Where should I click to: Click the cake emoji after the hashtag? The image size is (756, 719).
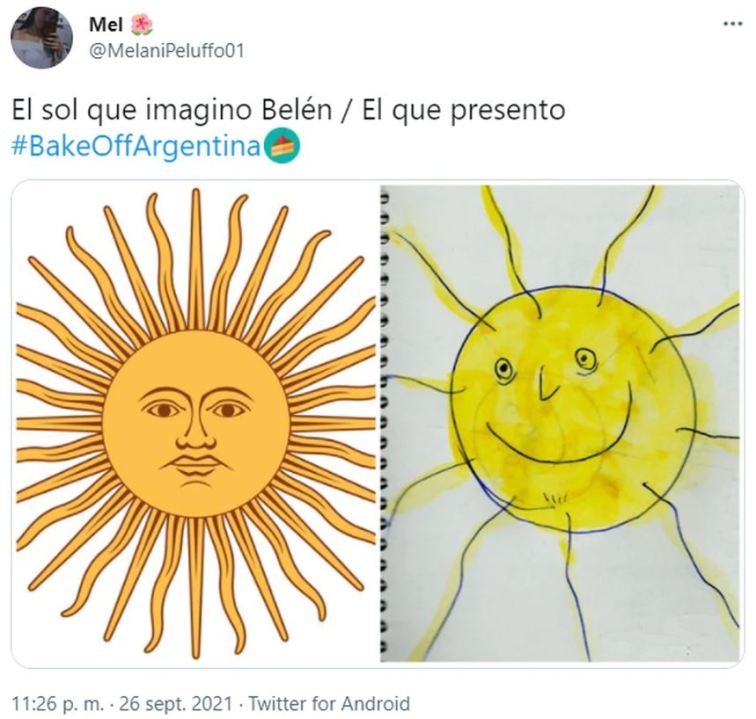coord(287,148)
